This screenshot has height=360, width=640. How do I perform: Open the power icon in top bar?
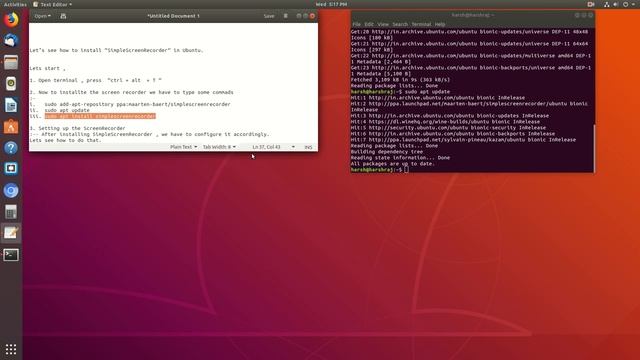625,4
